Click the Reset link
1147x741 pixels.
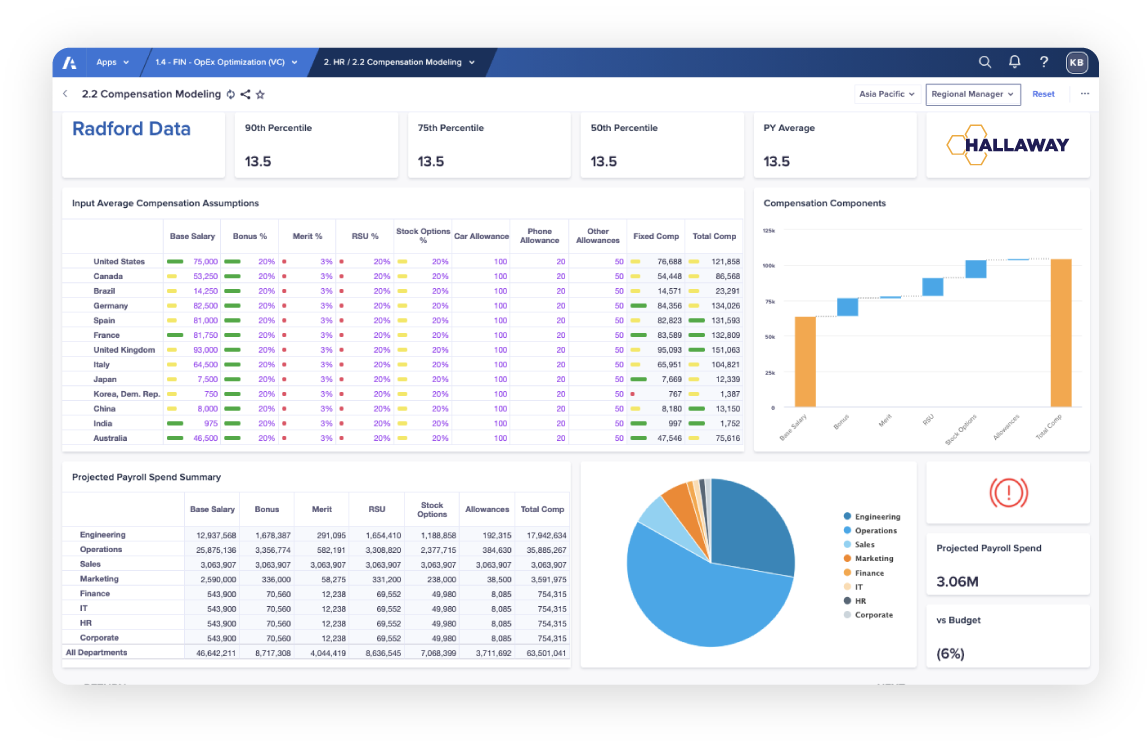[x=1043, y=94]
